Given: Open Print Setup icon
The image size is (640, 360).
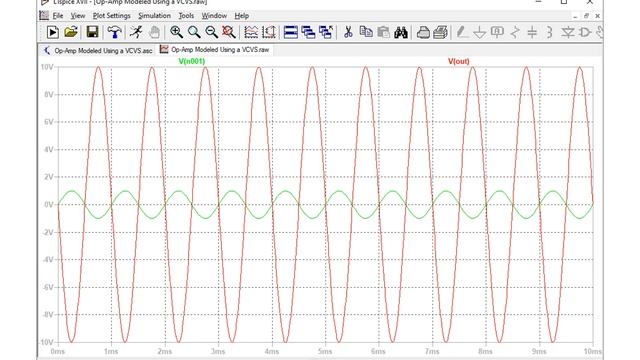Looking at the screenshot, I should click(x=423, y=32).
